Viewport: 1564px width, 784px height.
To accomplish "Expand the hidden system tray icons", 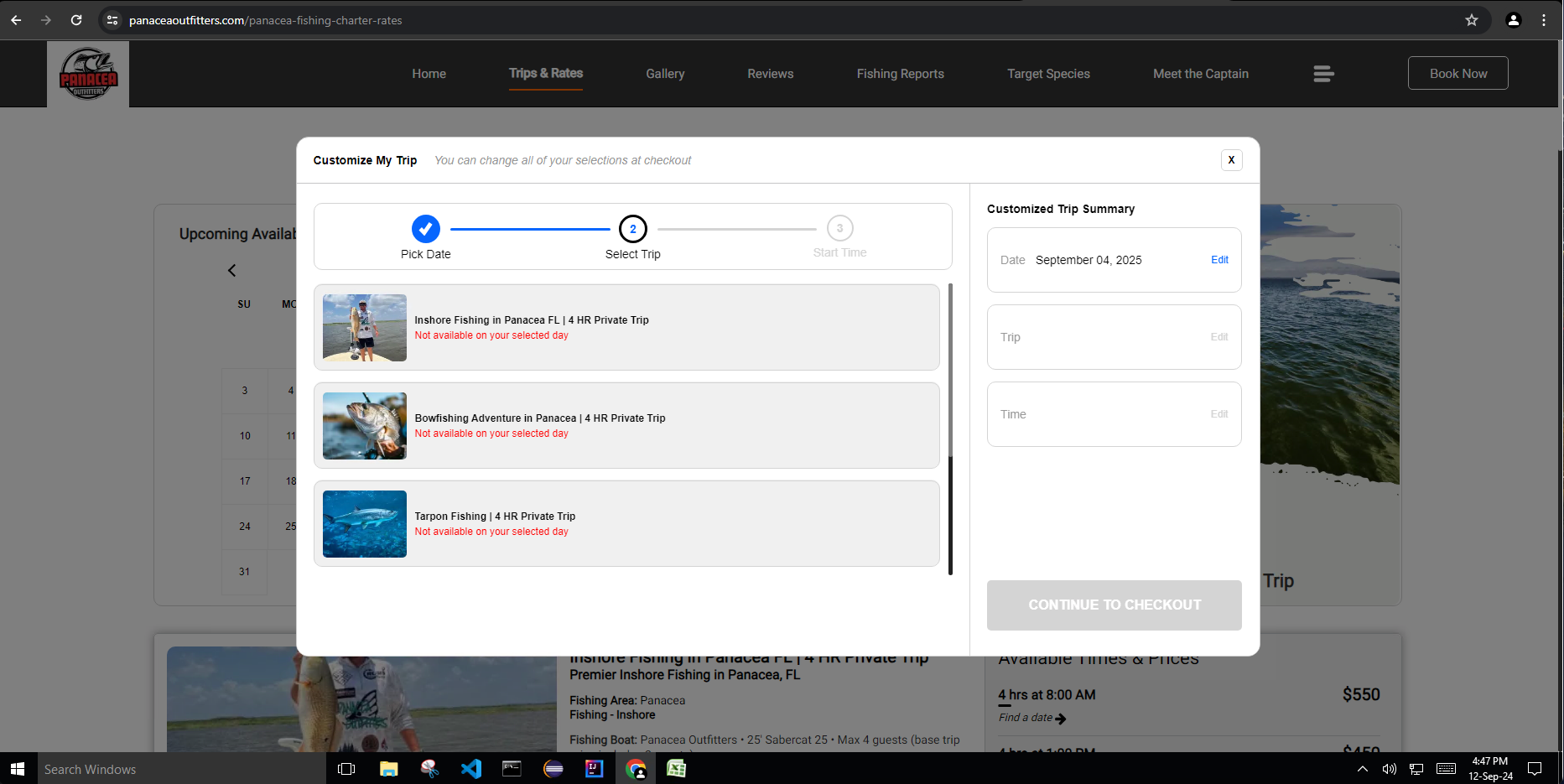I will pos(1362,768).
